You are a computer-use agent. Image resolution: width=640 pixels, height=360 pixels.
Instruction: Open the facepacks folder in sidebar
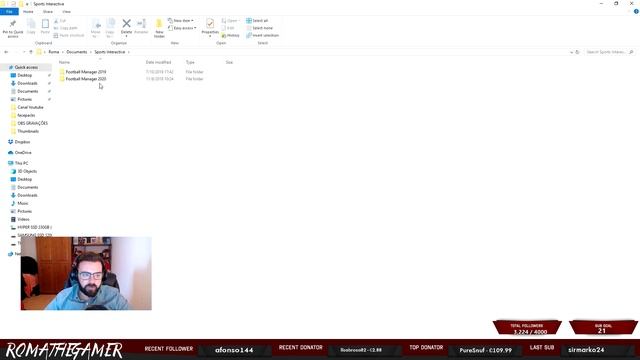click(26, 116)
